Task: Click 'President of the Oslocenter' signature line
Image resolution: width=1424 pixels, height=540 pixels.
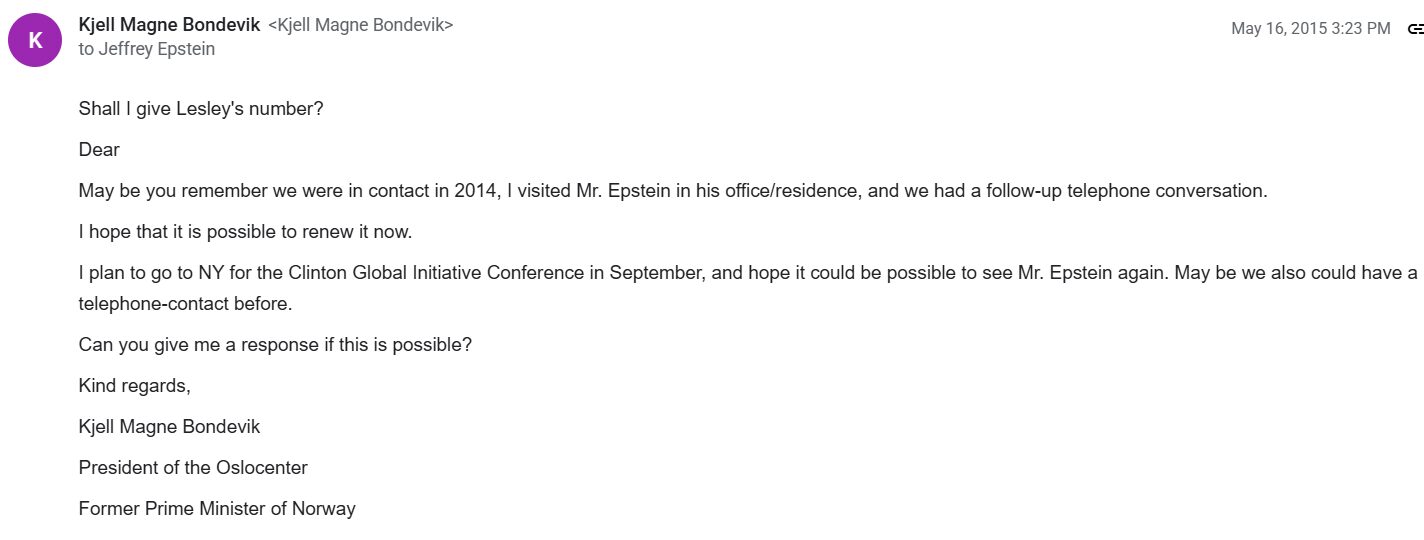Action: pyautogui.click(x=193, y=468)
